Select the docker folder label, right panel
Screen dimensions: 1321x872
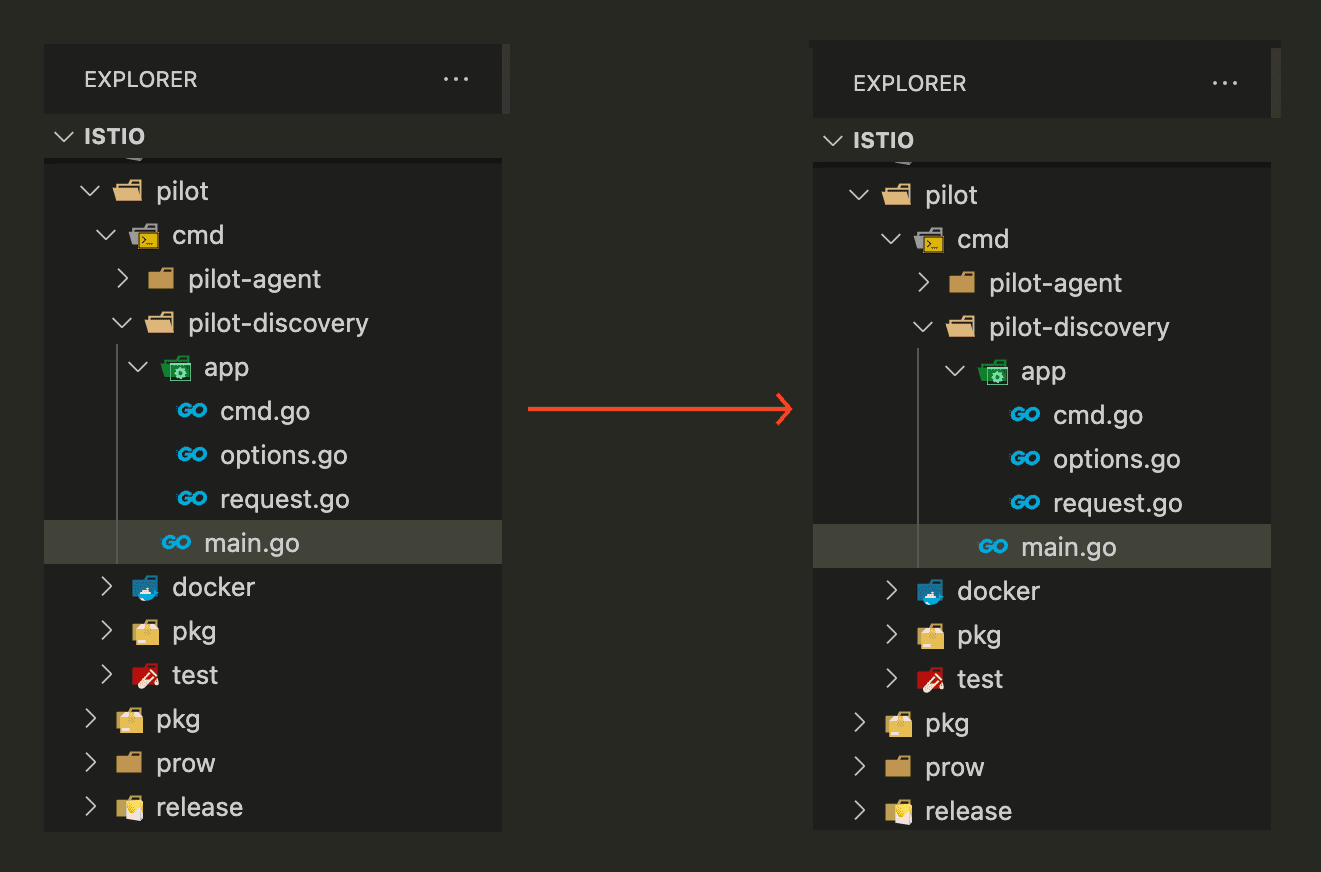[x=998, y=591]
